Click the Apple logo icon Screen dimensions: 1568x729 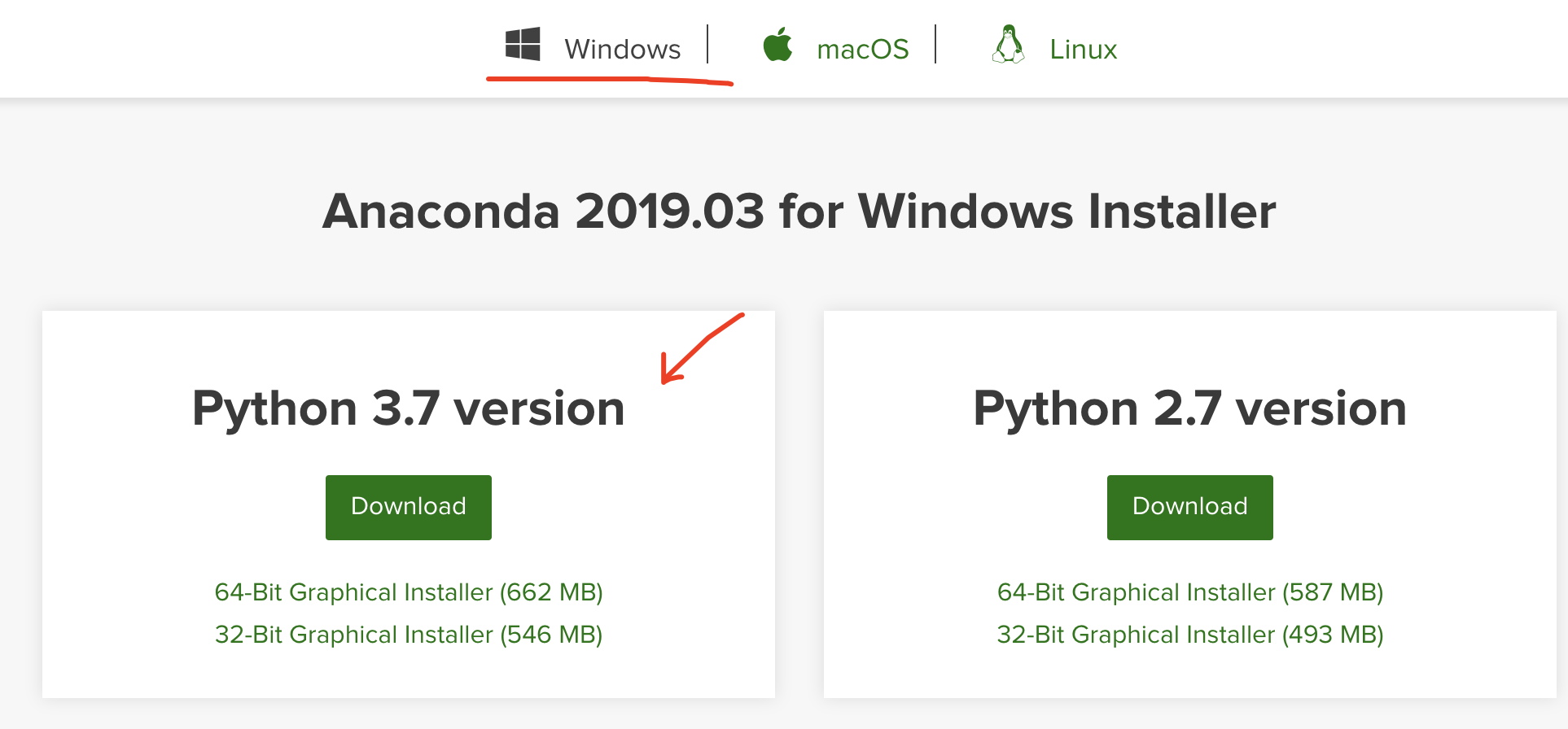click(x=777, y=44)
